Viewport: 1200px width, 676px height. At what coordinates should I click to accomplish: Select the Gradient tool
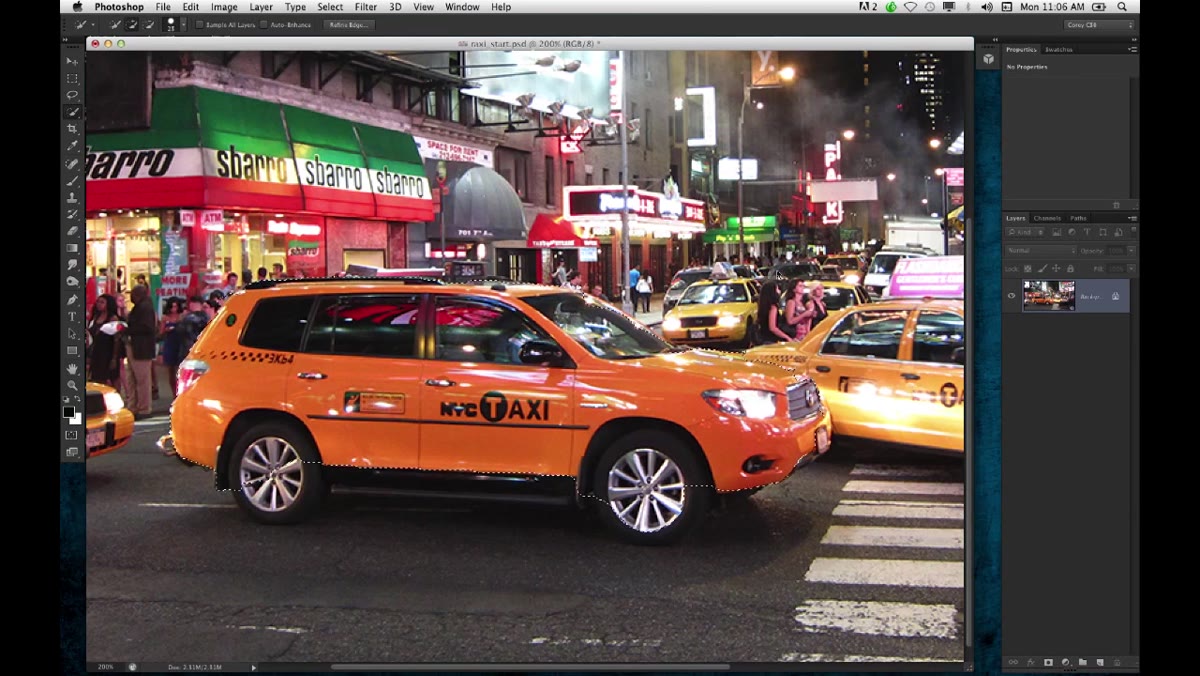(72, 248)
